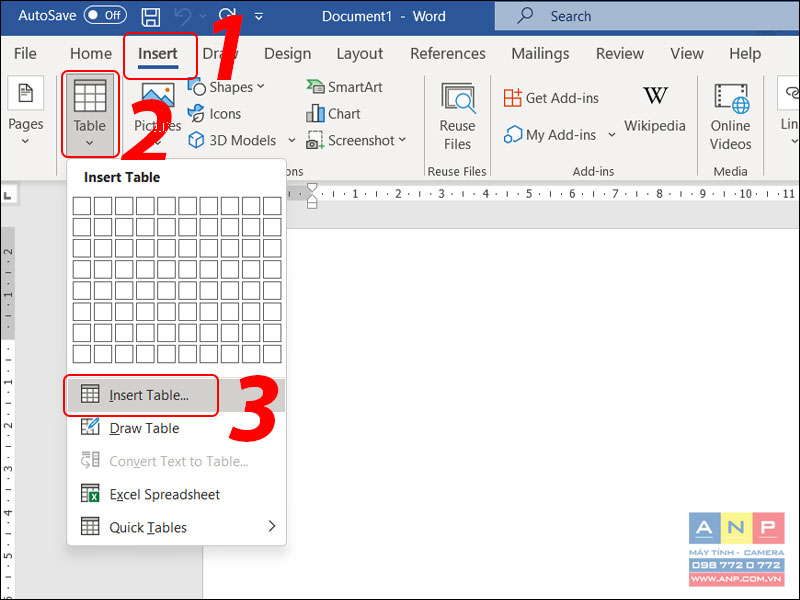Viewport: 800px width, 600px height.
Task: Choose Excel Spreadsheet from the Table menu
Action: coord(176,494)
